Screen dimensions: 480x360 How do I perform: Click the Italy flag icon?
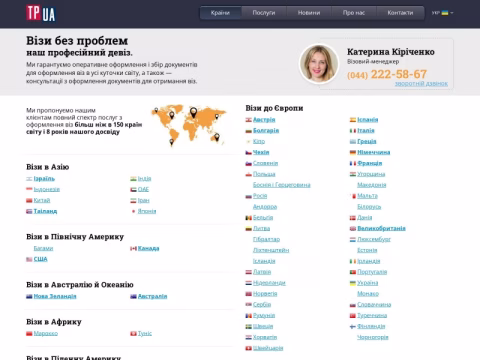coord(353,131)
